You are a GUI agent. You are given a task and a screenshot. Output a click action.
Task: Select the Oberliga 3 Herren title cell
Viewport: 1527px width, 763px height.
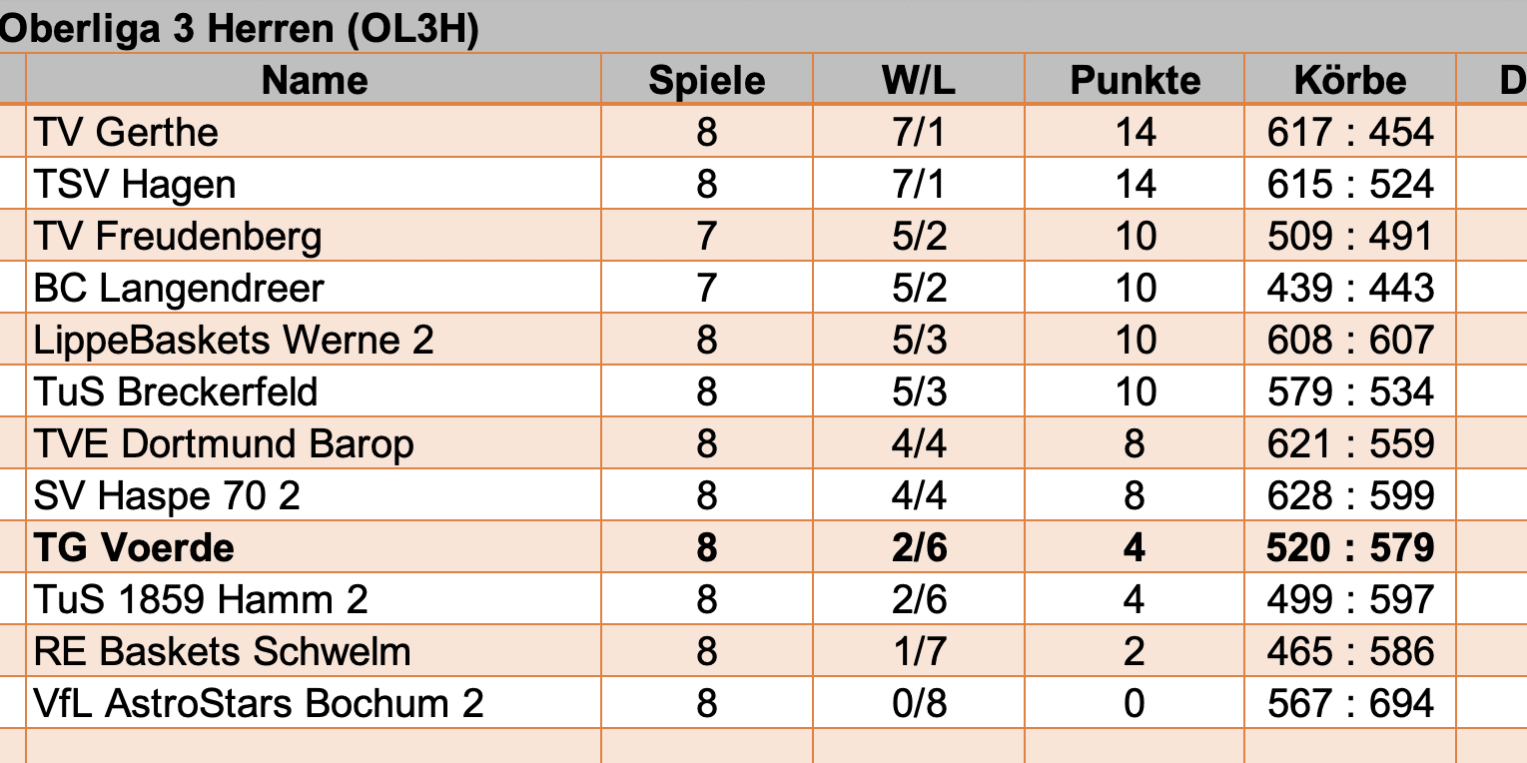(240, 30)
